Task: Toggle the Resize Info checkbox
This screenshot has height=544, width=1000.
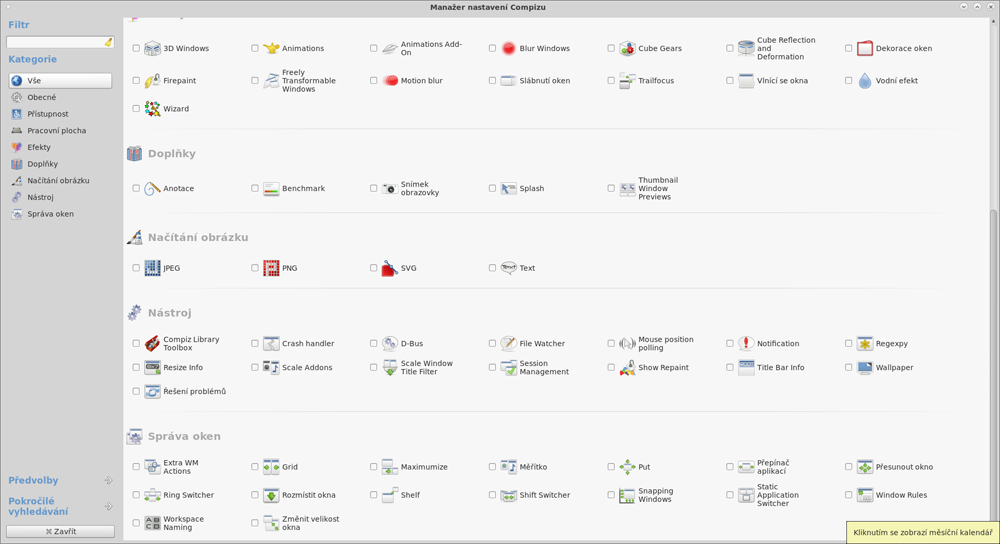Action: pos(136,368)
